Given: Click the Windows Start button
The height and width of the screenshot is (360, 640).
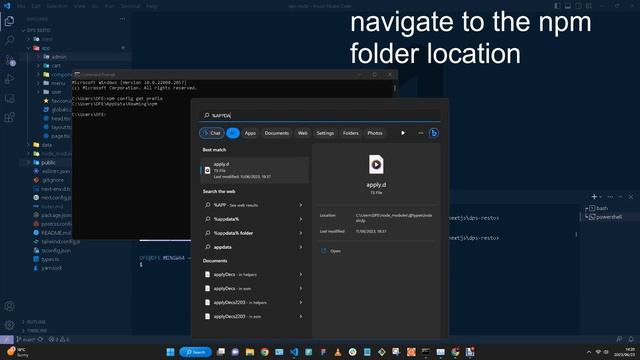Looking at the screenshot, I should point(170,352).
